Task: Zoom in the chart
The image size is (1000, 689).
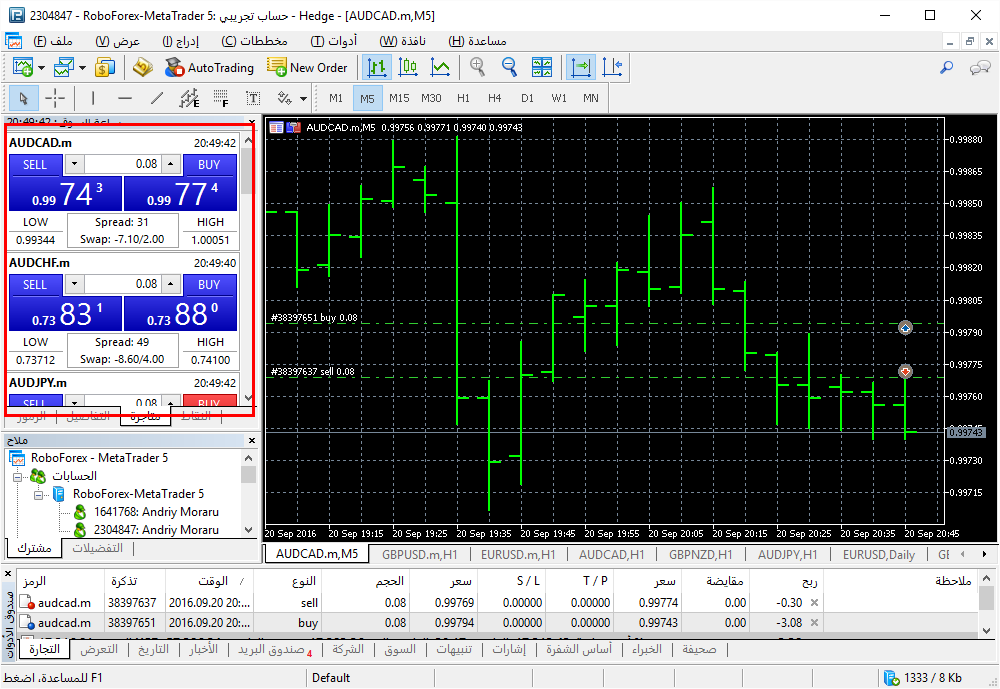Action: (477, 67)
